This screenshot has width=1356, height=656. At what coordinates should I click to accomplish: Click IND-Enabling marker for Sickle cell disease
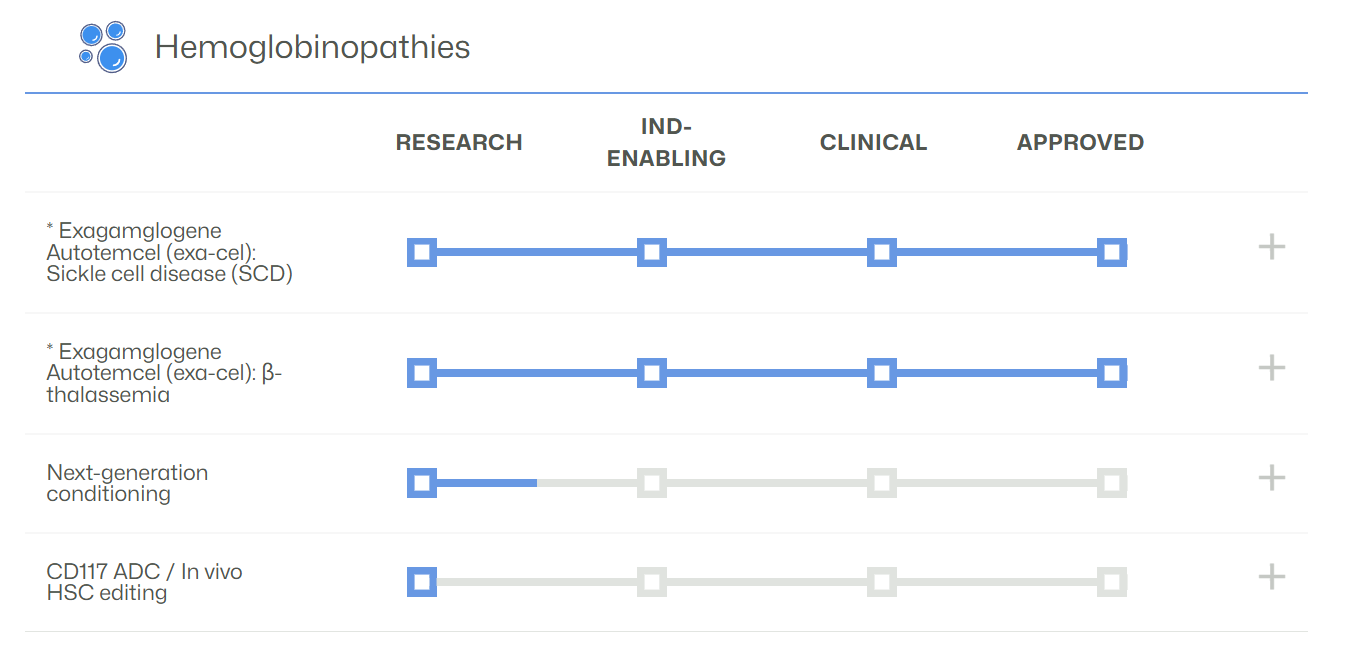pyautogui.click(x=651, y=252)
